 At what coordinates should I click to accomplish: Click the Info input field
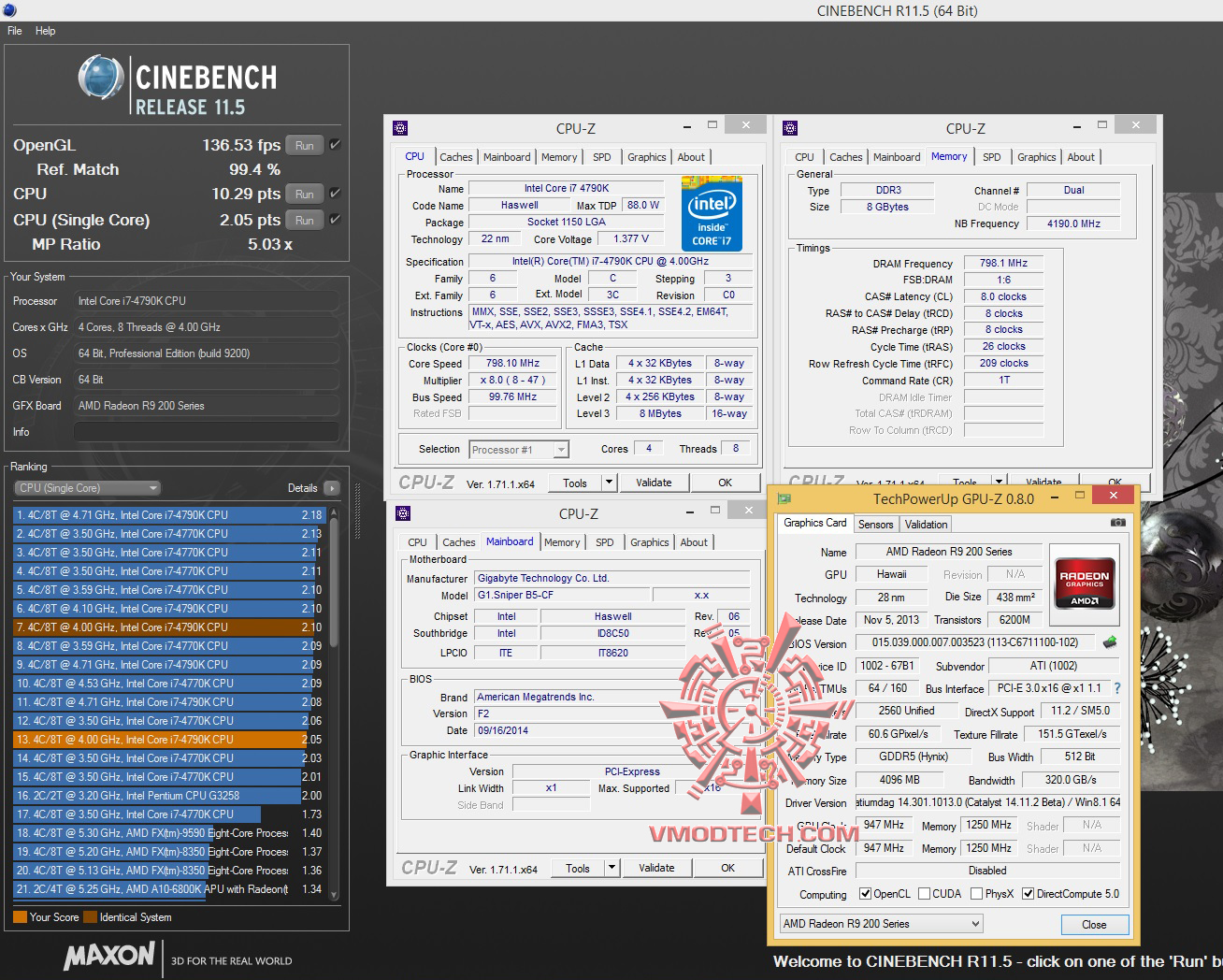tap(206, 432)
